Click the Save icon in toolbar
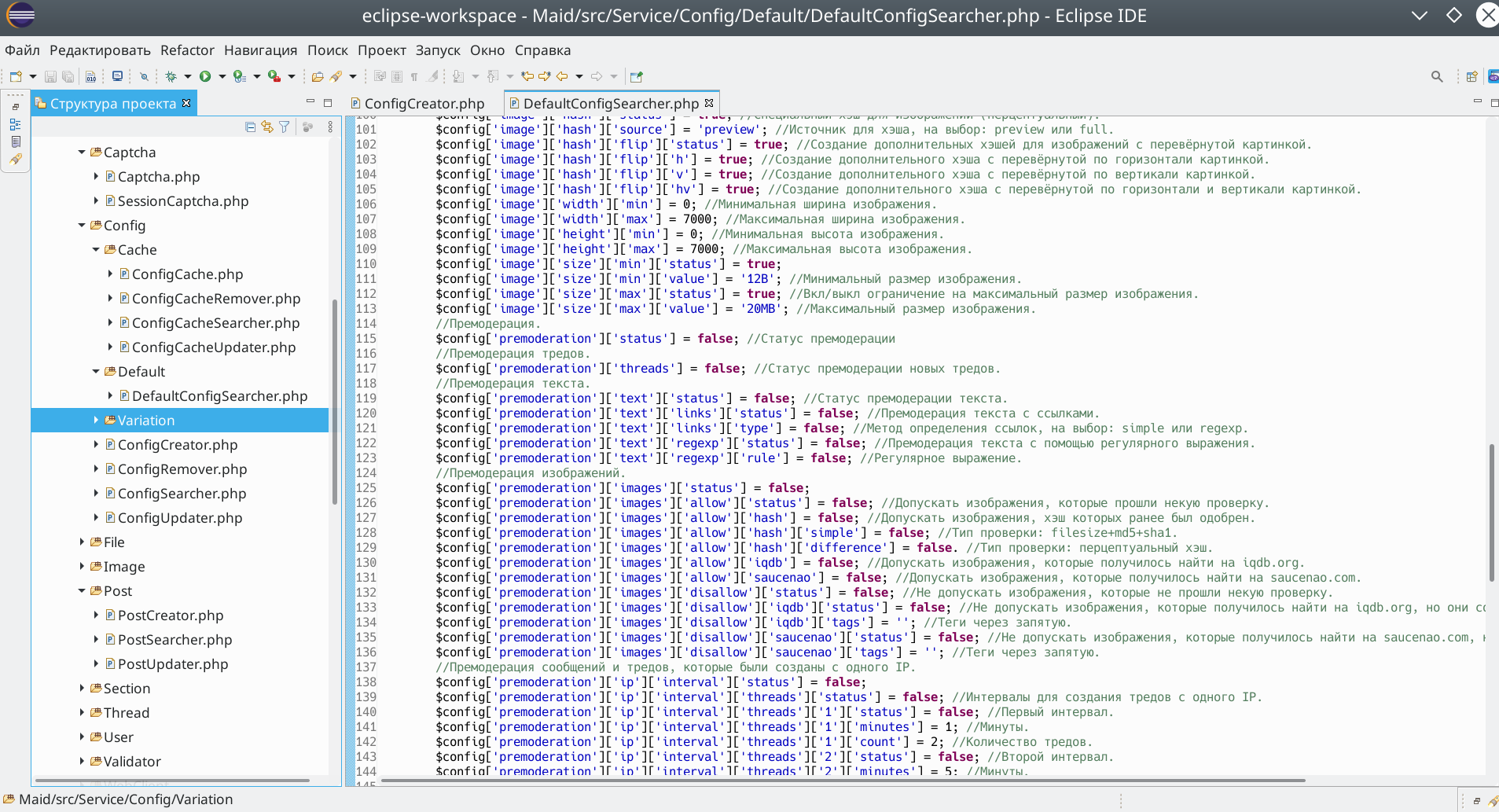1499x812 pixels. 50,76
